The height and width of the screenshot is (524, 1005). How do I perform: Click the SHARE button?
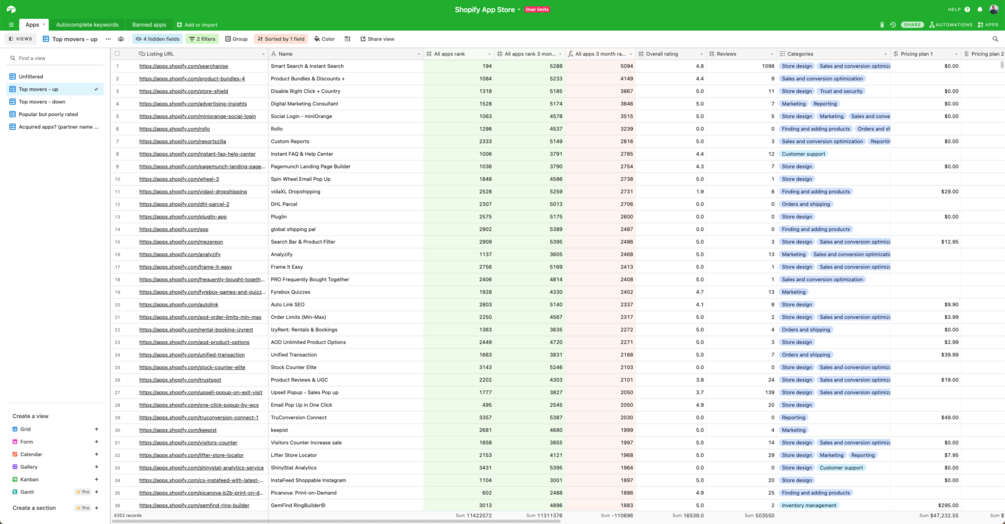coord(912,25)
